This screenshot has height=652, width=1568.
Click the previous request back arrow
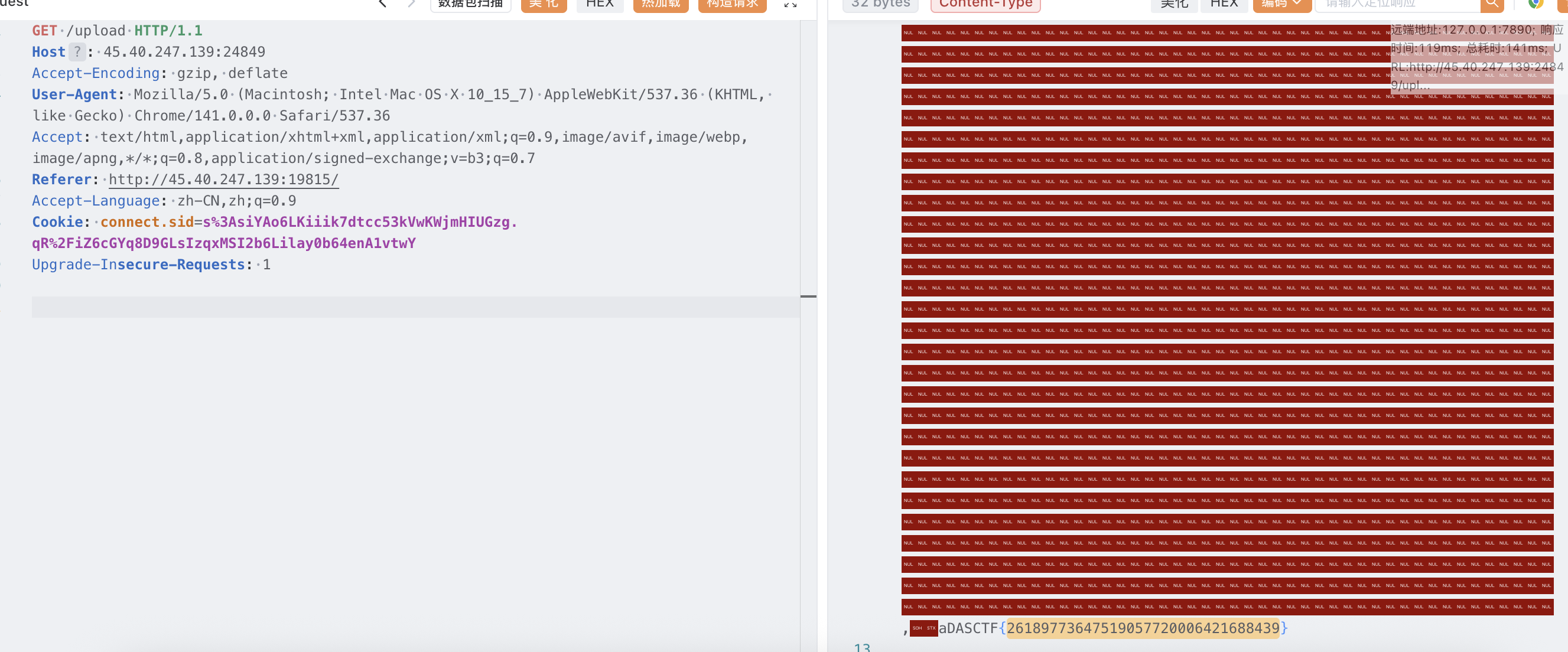click(x=382, y=4)
